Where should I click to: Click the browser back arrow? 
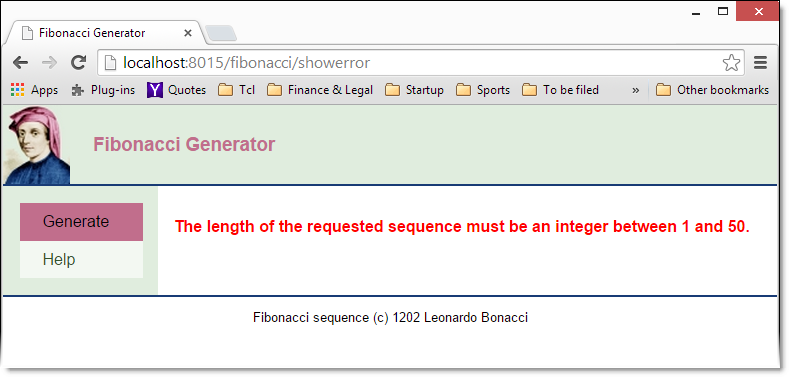click(20, 63)
